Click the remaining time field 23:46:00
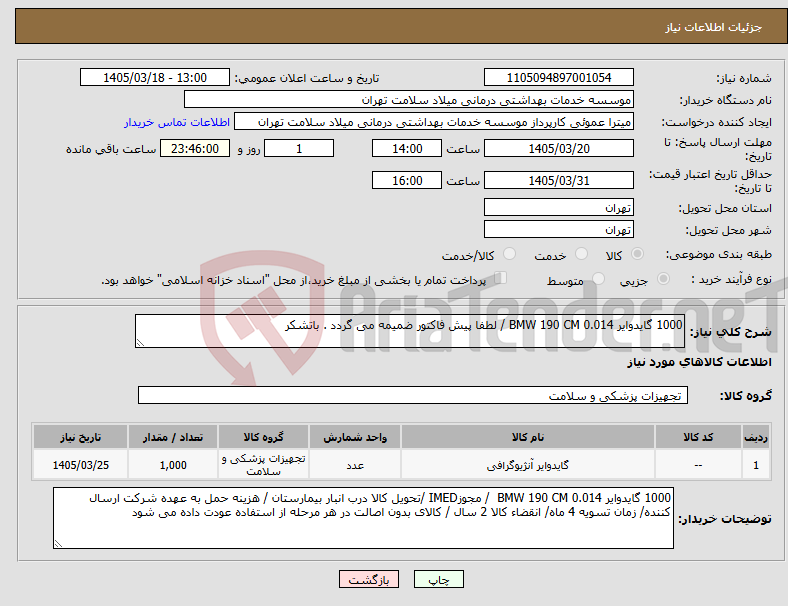This screenshot has height=606, width=788. pos(195,148)
